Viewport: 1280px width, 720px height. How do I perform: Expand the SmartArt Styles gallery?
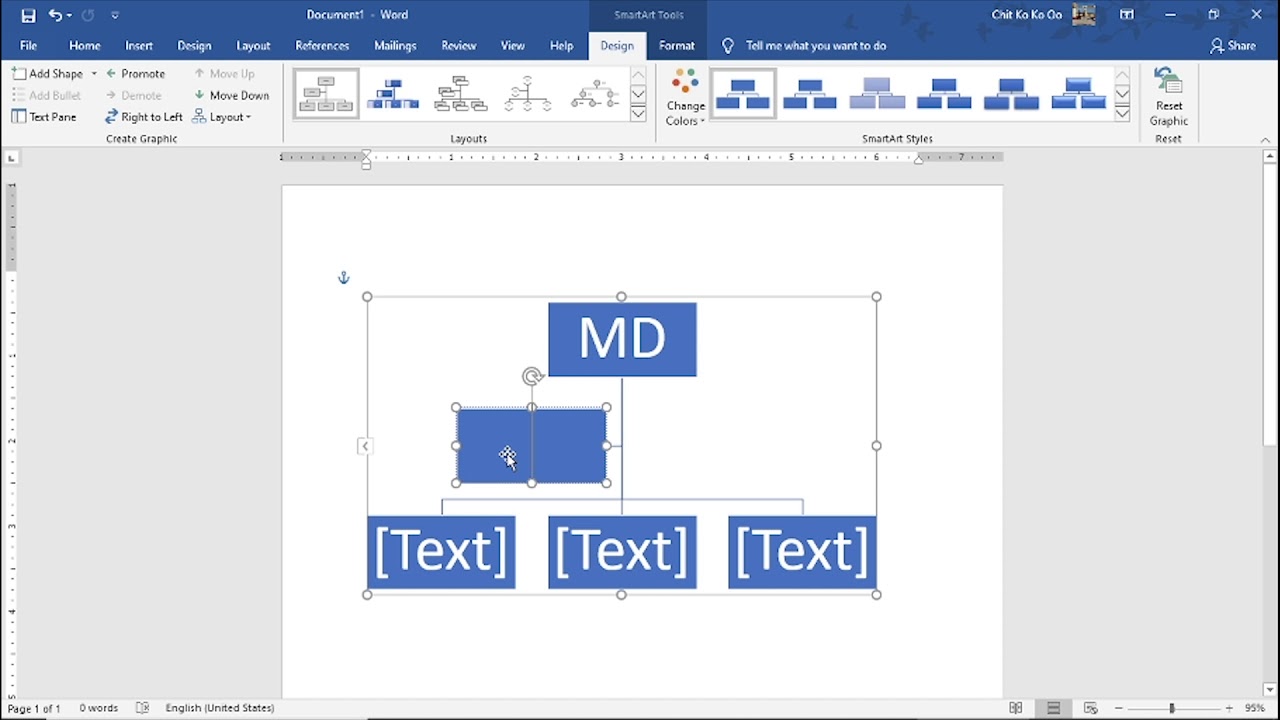pos(1122,114)
